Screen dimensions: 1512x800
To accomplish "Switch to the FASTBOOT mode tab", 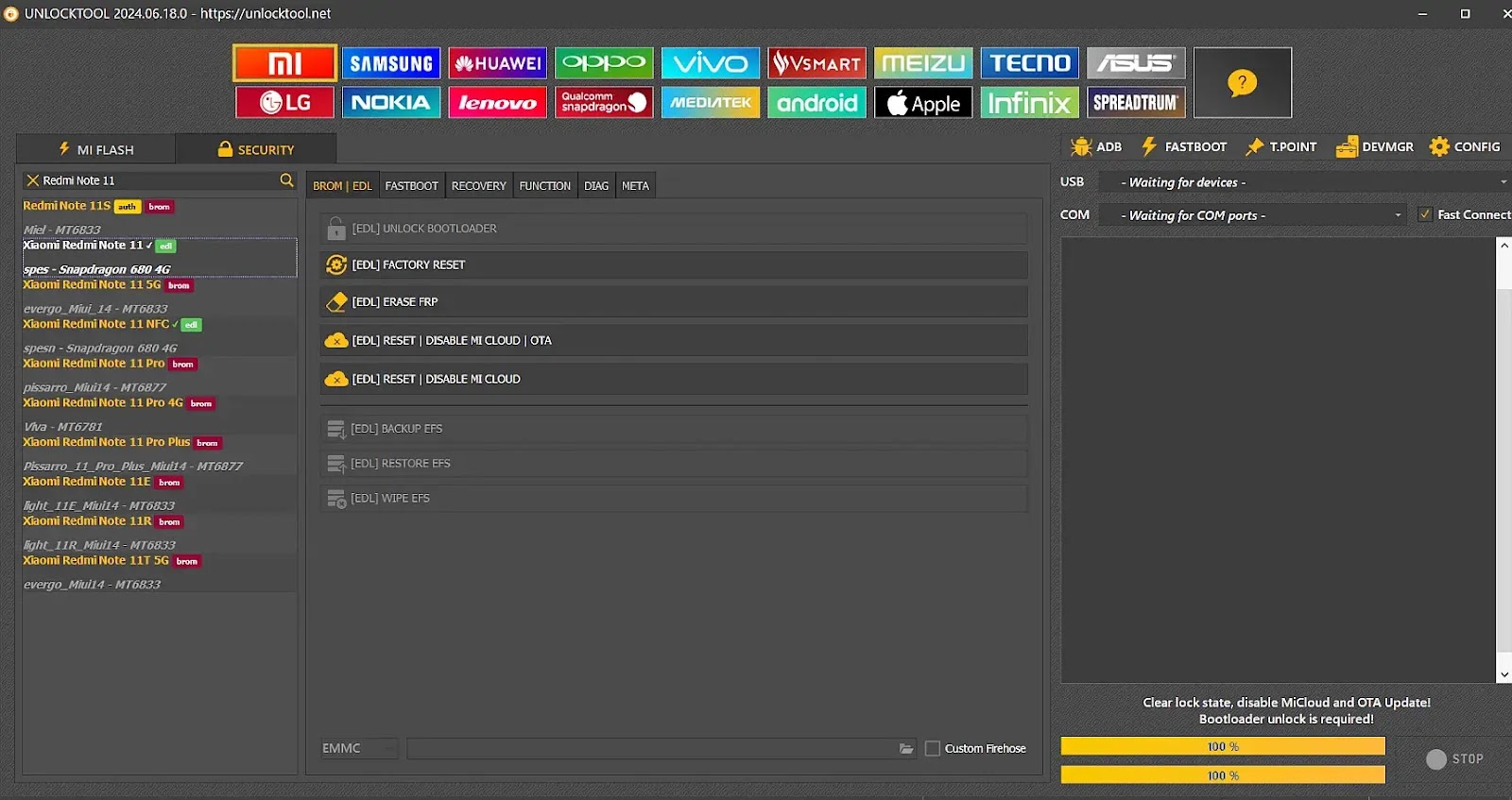I will (412, 186).
